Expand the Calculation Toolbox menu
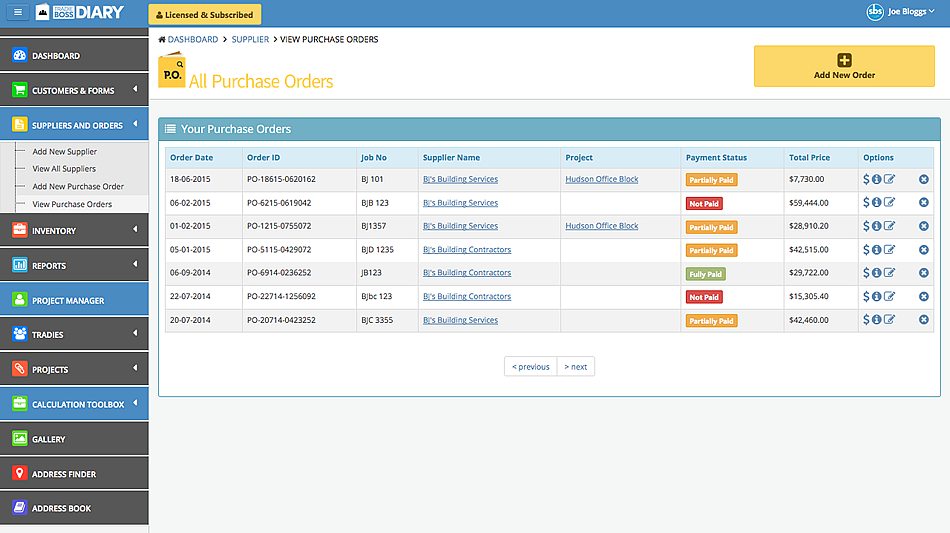950x533 pixels. (x=74, y=404)
